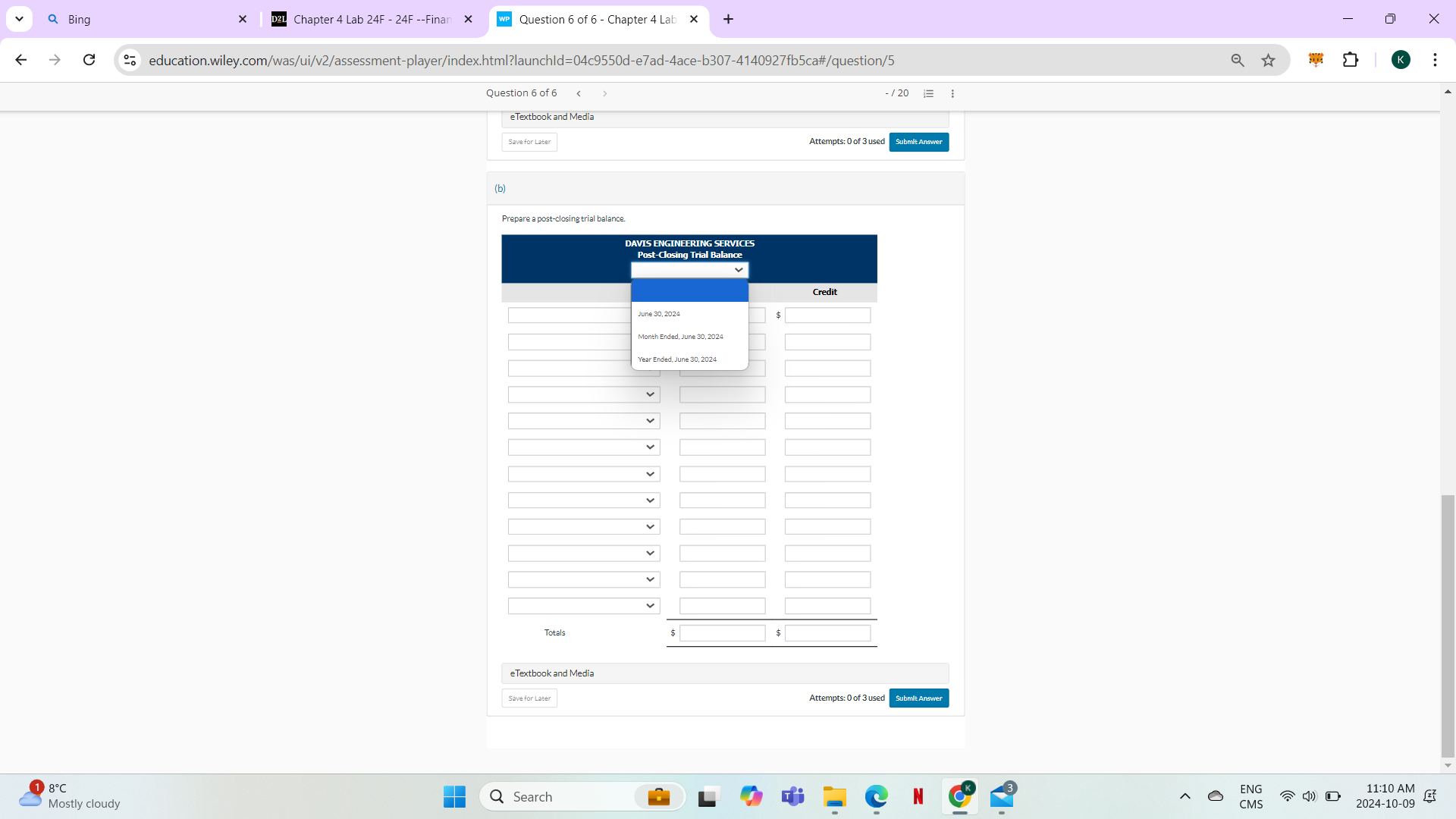
Task: Click the bookmark star in address bar
Action: point(1269,60)
